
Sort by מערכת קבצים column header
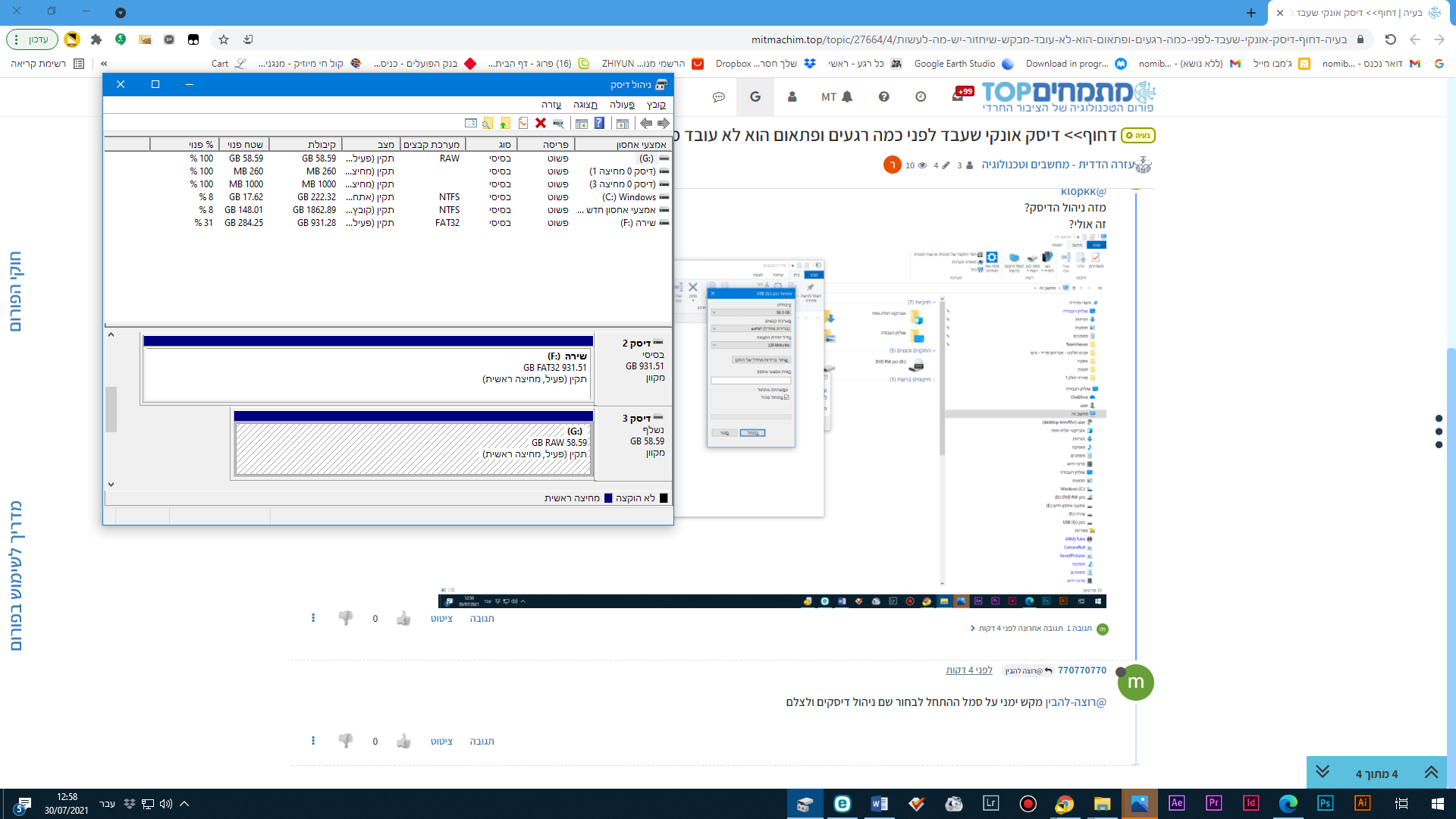[432, 144]
